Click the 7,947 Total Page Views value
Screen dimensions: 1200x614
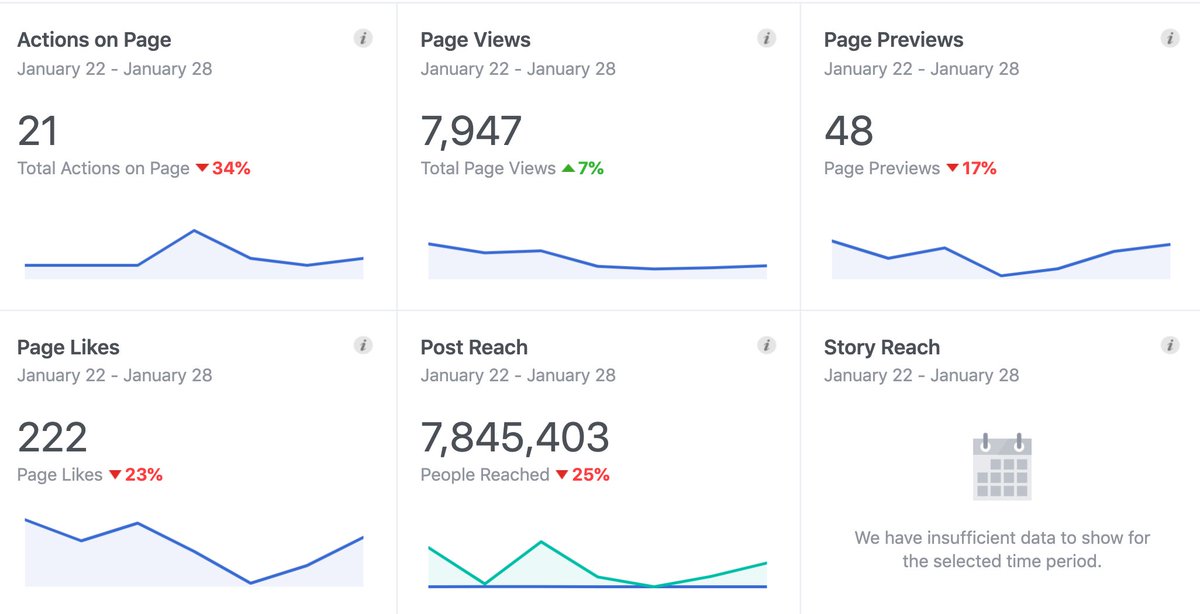[x=472, y=130]
